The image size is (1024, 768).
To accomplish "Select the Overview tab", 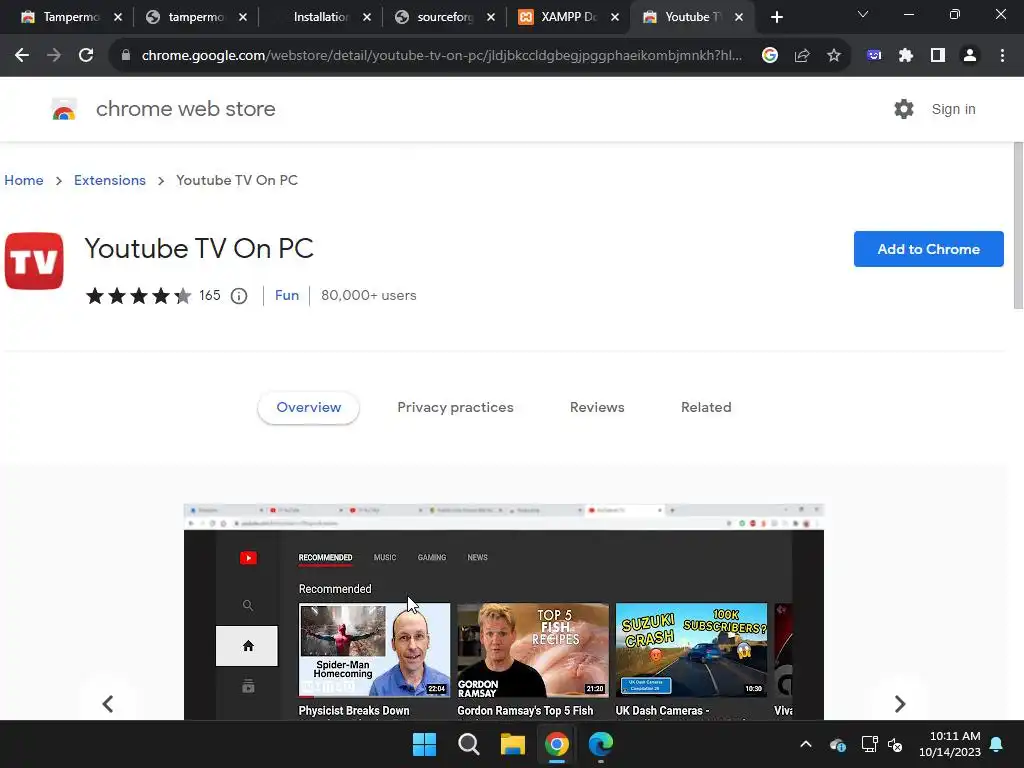I will tap(308, 408).
